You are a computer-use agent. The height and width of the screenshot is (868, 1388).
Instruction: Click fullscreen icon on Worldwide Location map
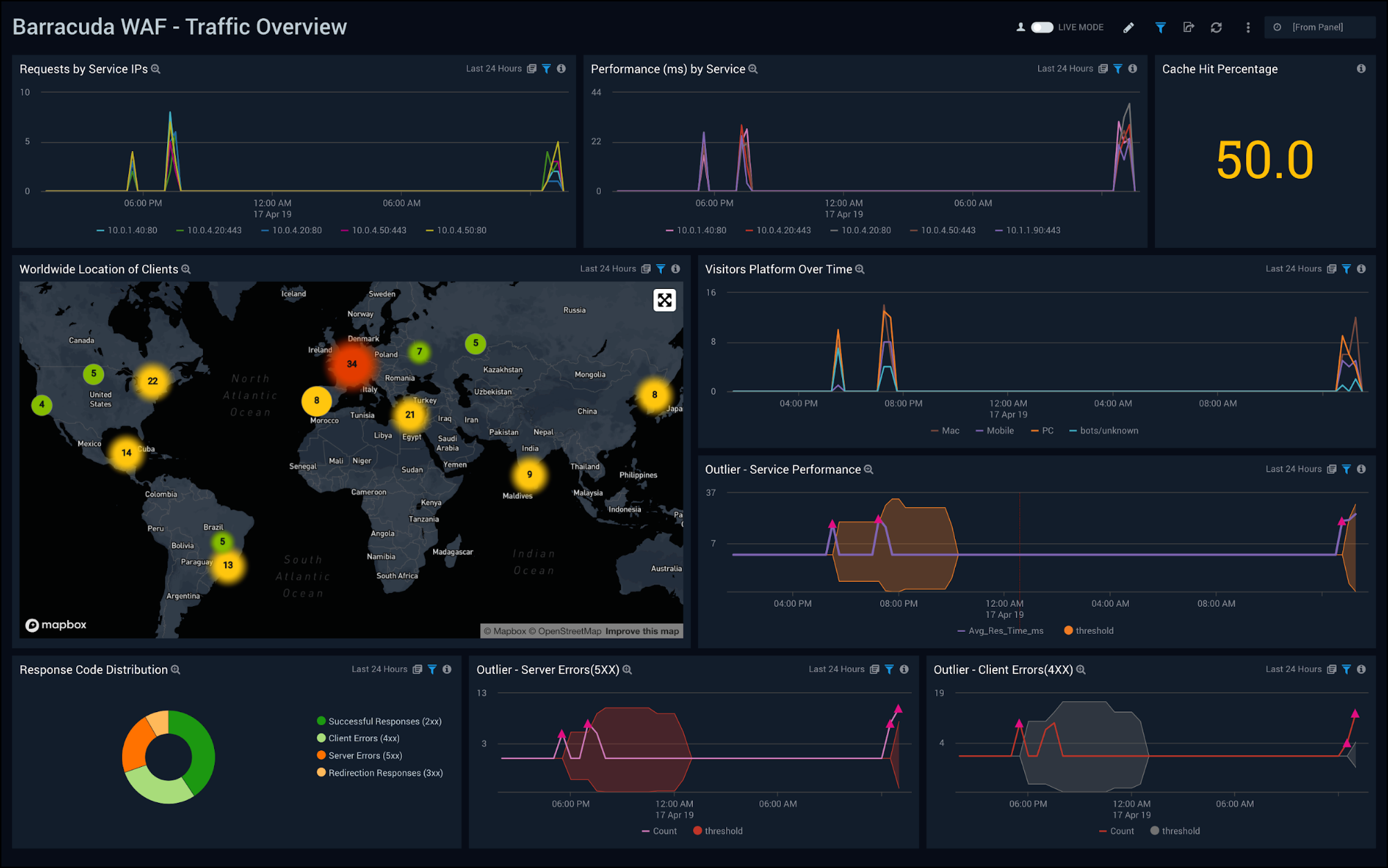[x=665, y=300]
